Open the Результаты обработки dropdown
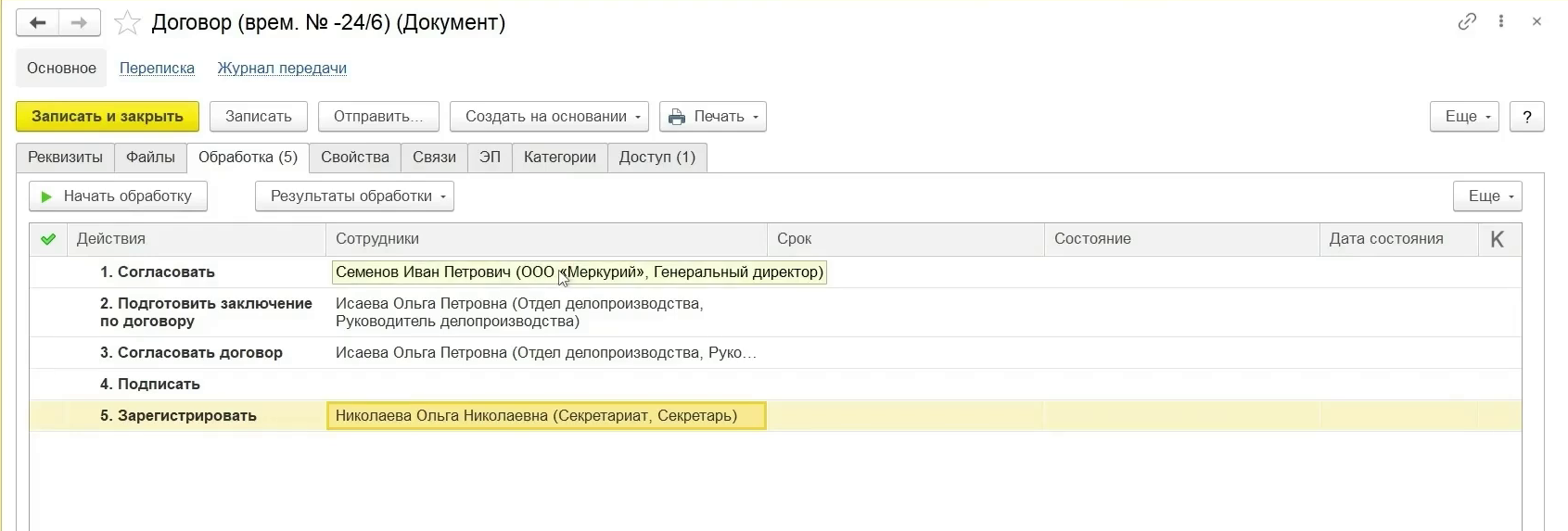The height and width of the screenshot is (531, 1568). (354, 196)
